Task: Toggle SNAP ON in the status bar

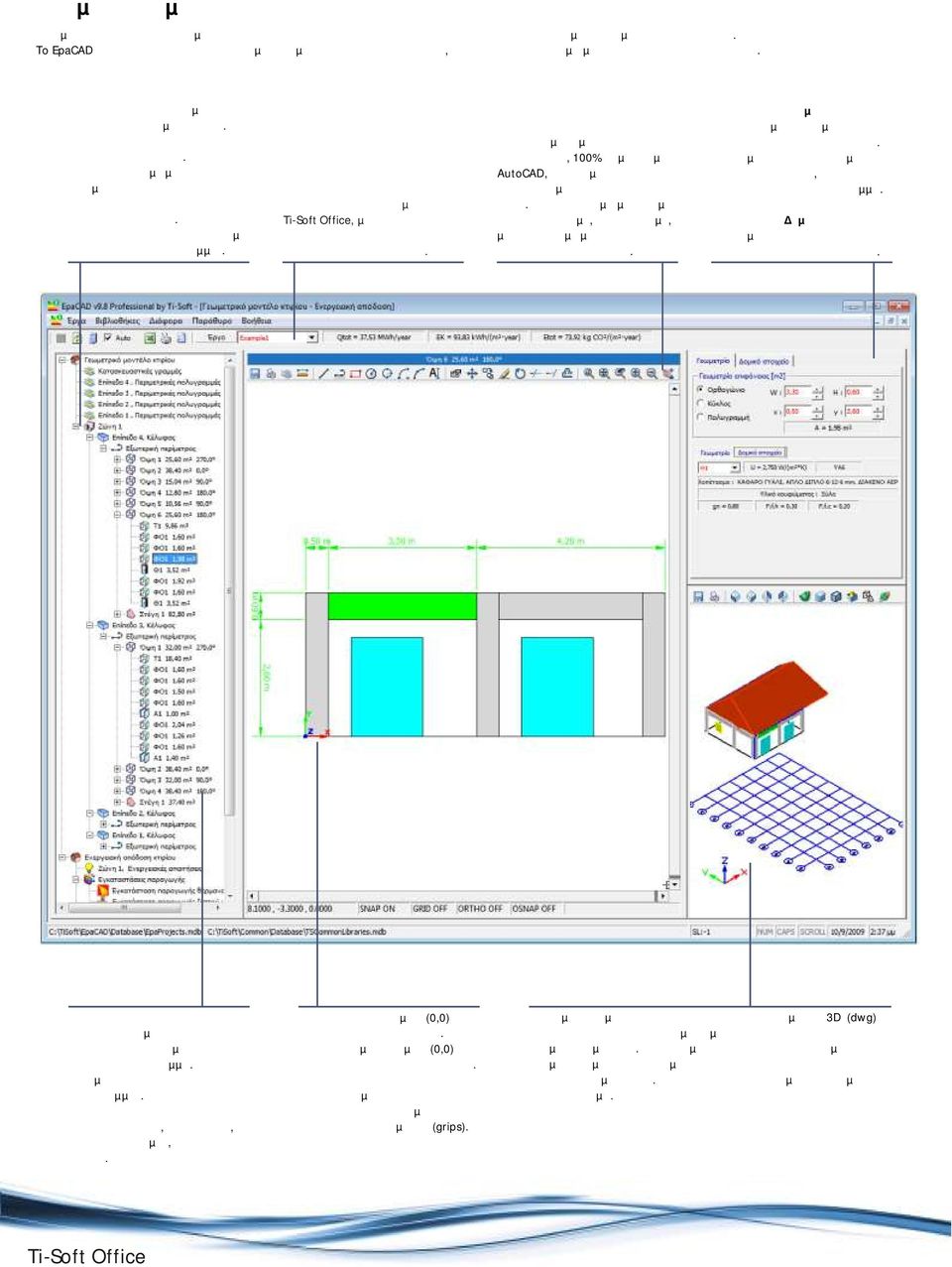Action: pyautogui.click(x=377, y=908)
